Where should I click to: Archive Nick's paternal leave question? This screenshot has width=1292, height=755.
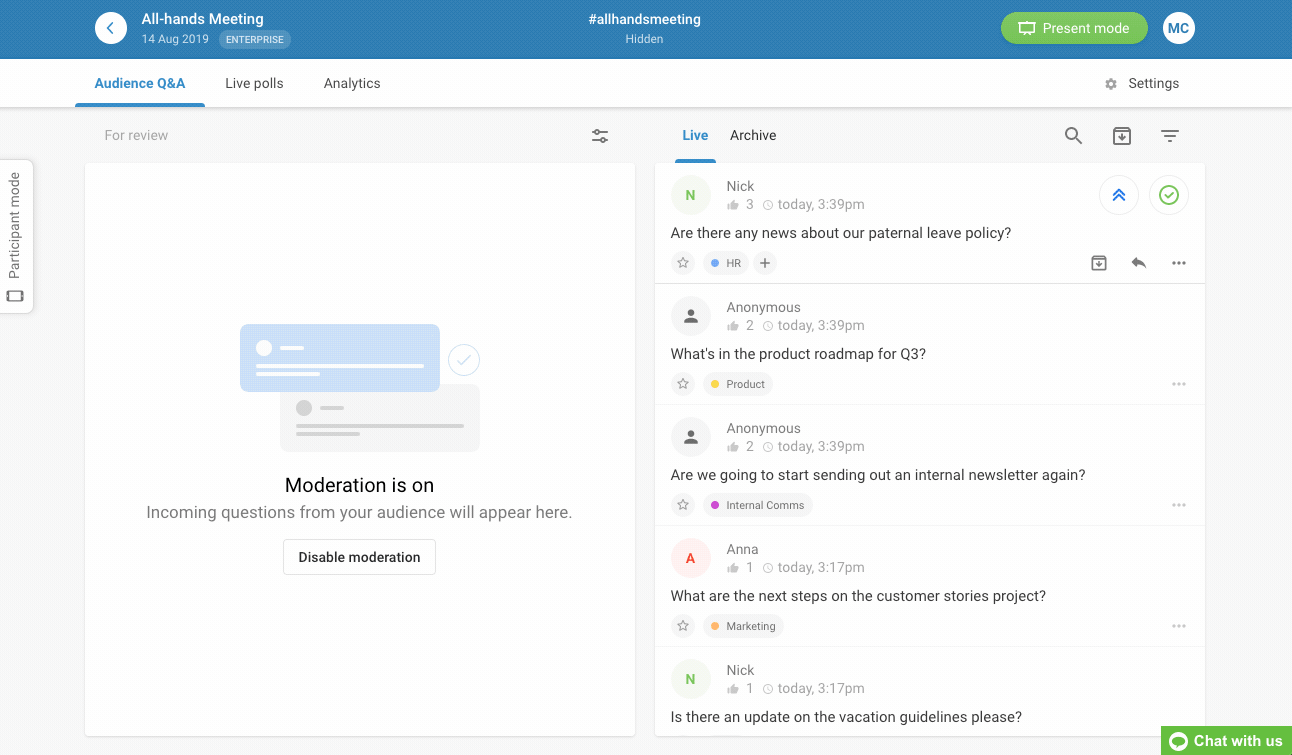tap(1099, 263)
